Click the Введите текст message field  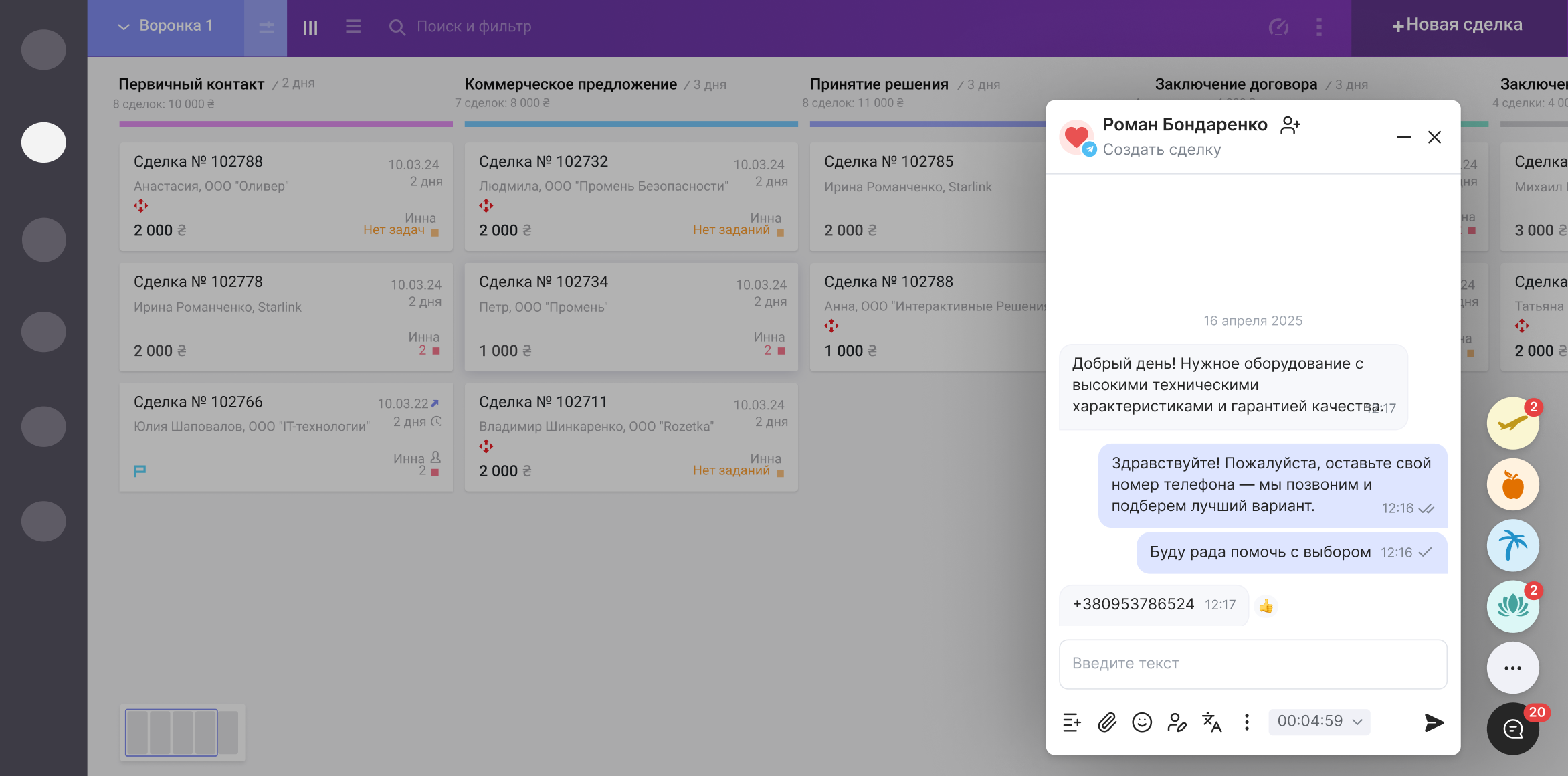pos(1253,664)
